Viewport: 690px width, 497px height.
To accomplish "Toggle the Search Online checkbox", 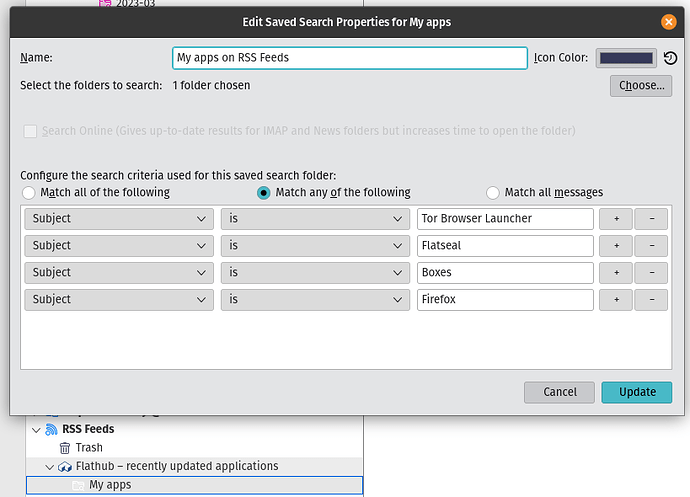I will click(30, 131).
